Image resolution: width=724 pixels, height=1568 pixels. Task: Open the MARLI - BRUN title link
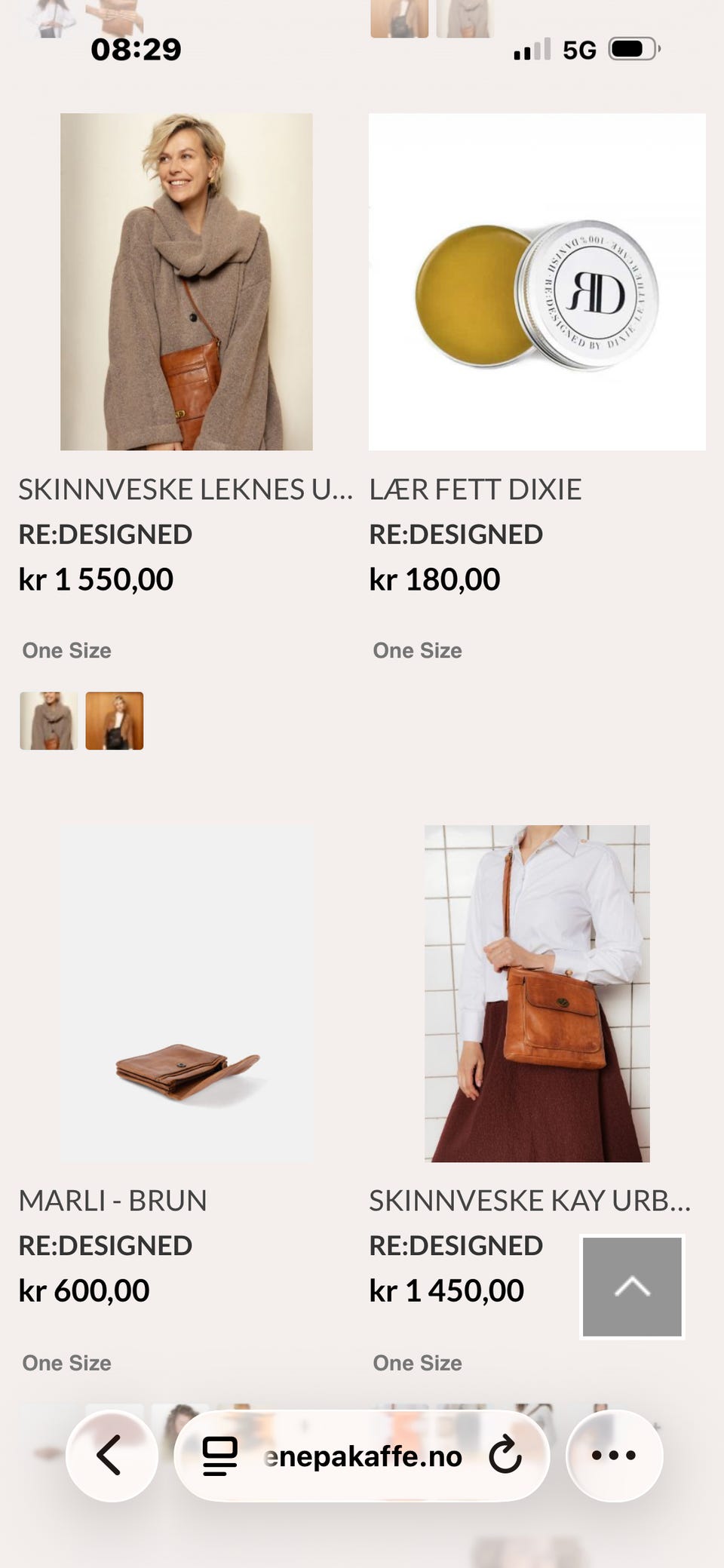112,1201
